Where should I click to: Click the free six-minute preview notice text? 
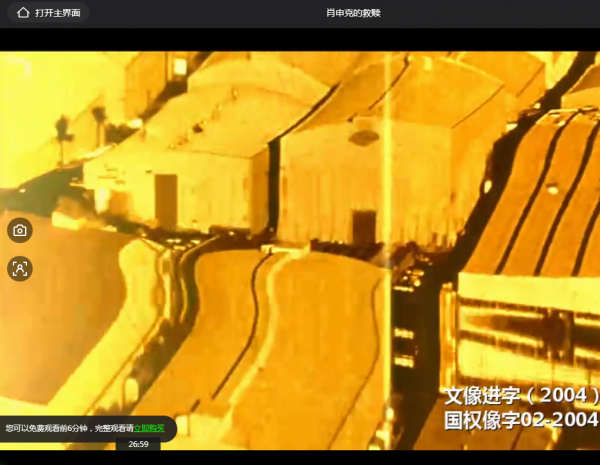point(69,428)
